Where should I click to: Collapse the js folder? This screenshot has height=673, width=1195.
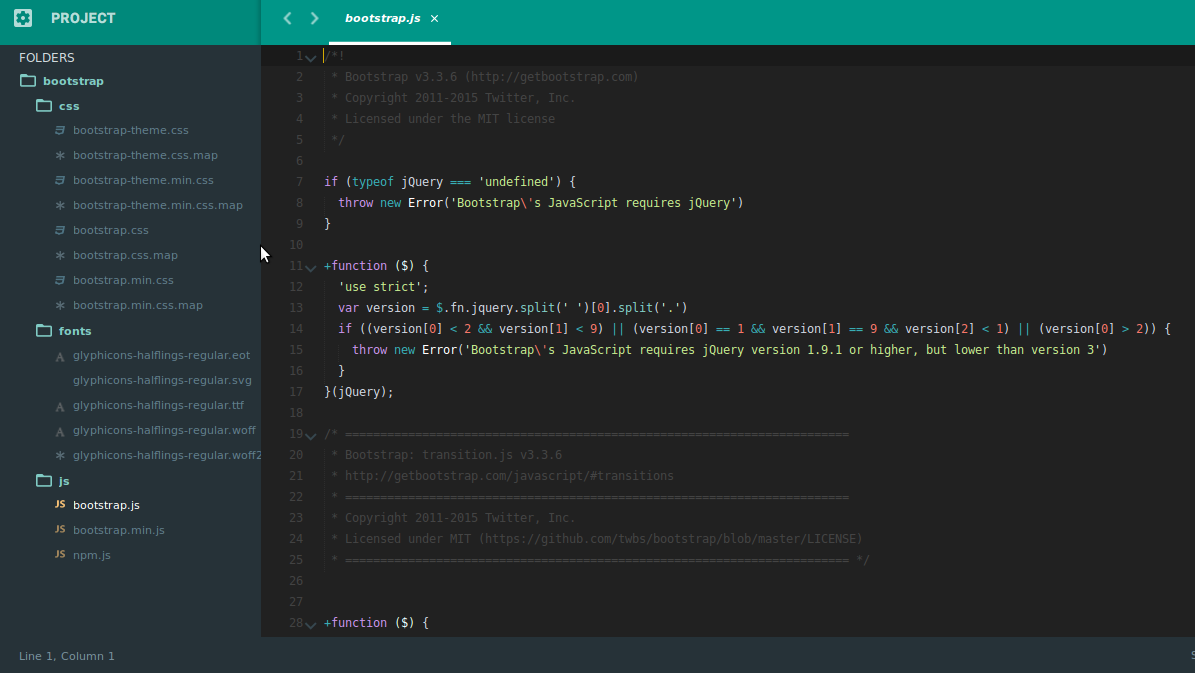point(44,480)
